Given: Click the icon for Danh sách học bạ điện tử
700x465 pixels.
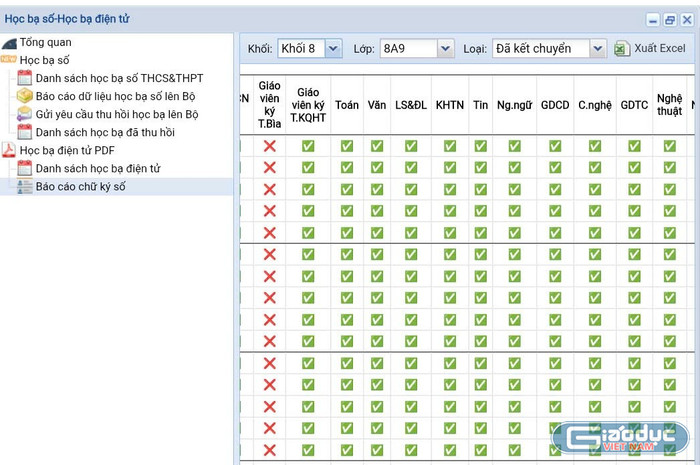Looking at the screenshot, I should click(25, 168).
